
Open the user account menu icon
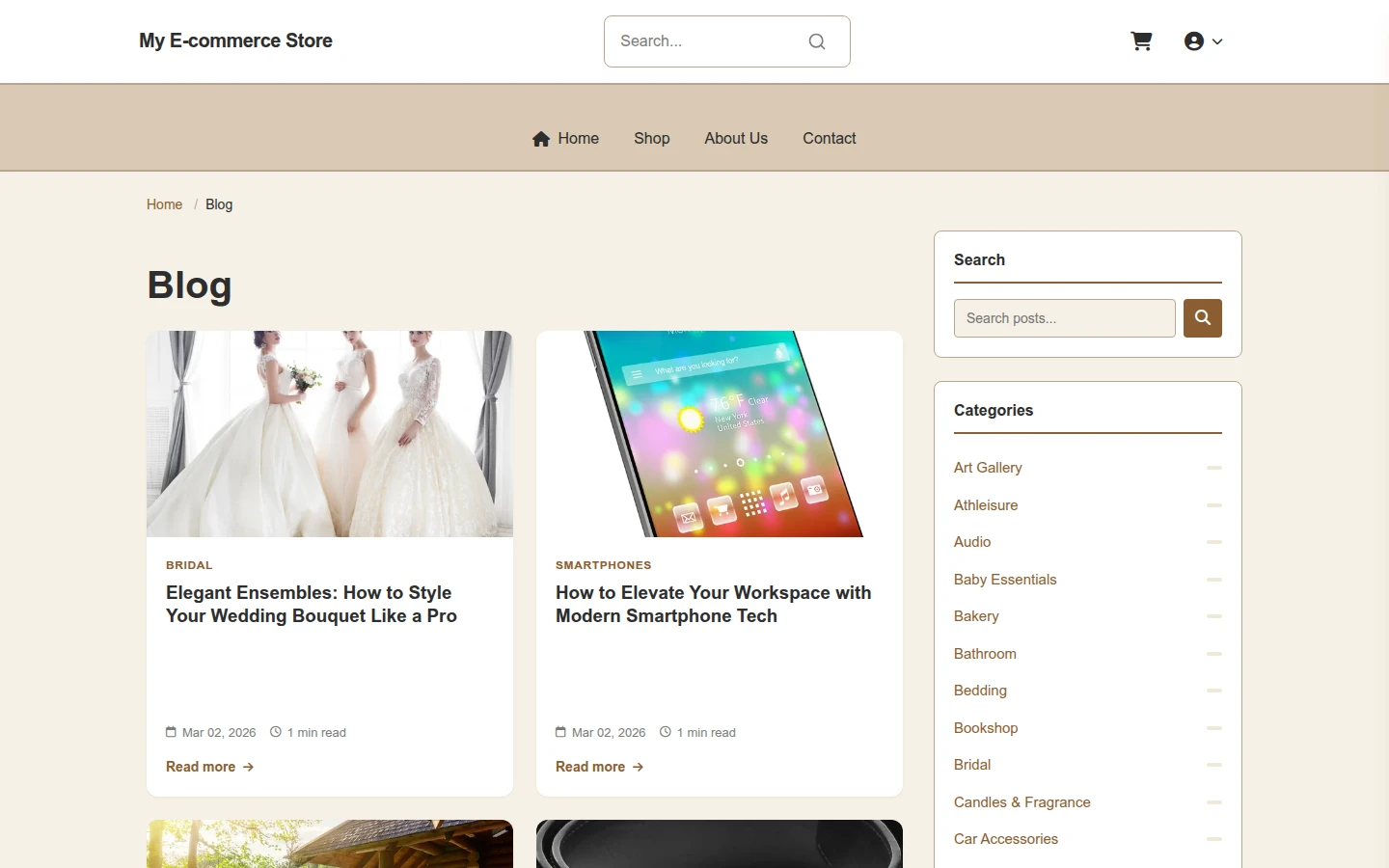coord(1203,41)
